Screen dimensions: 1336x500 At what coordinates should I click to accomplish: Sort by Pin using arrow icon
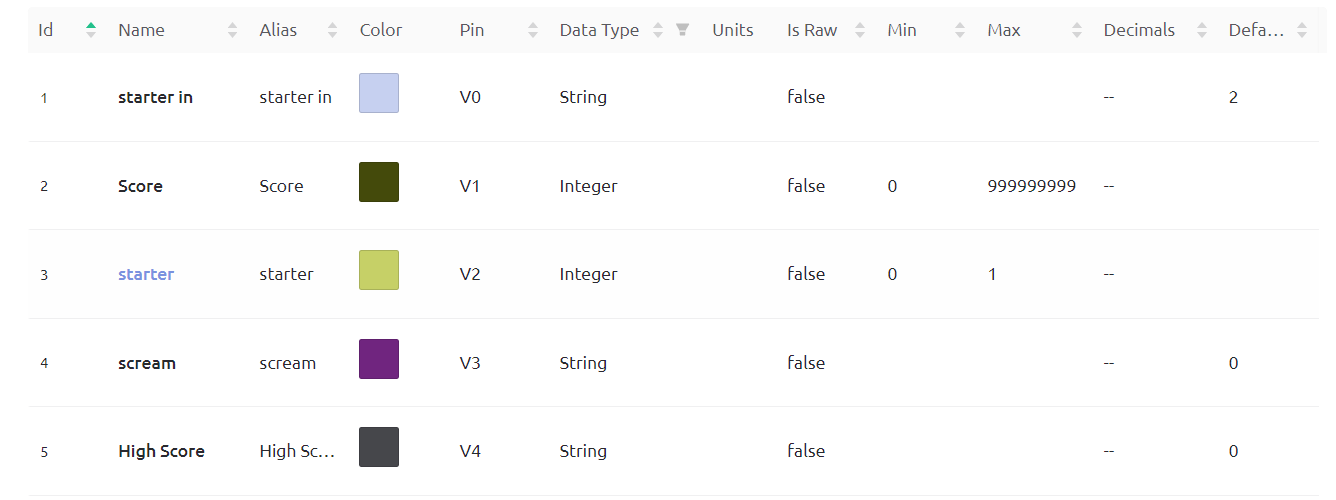click(533, 30)
